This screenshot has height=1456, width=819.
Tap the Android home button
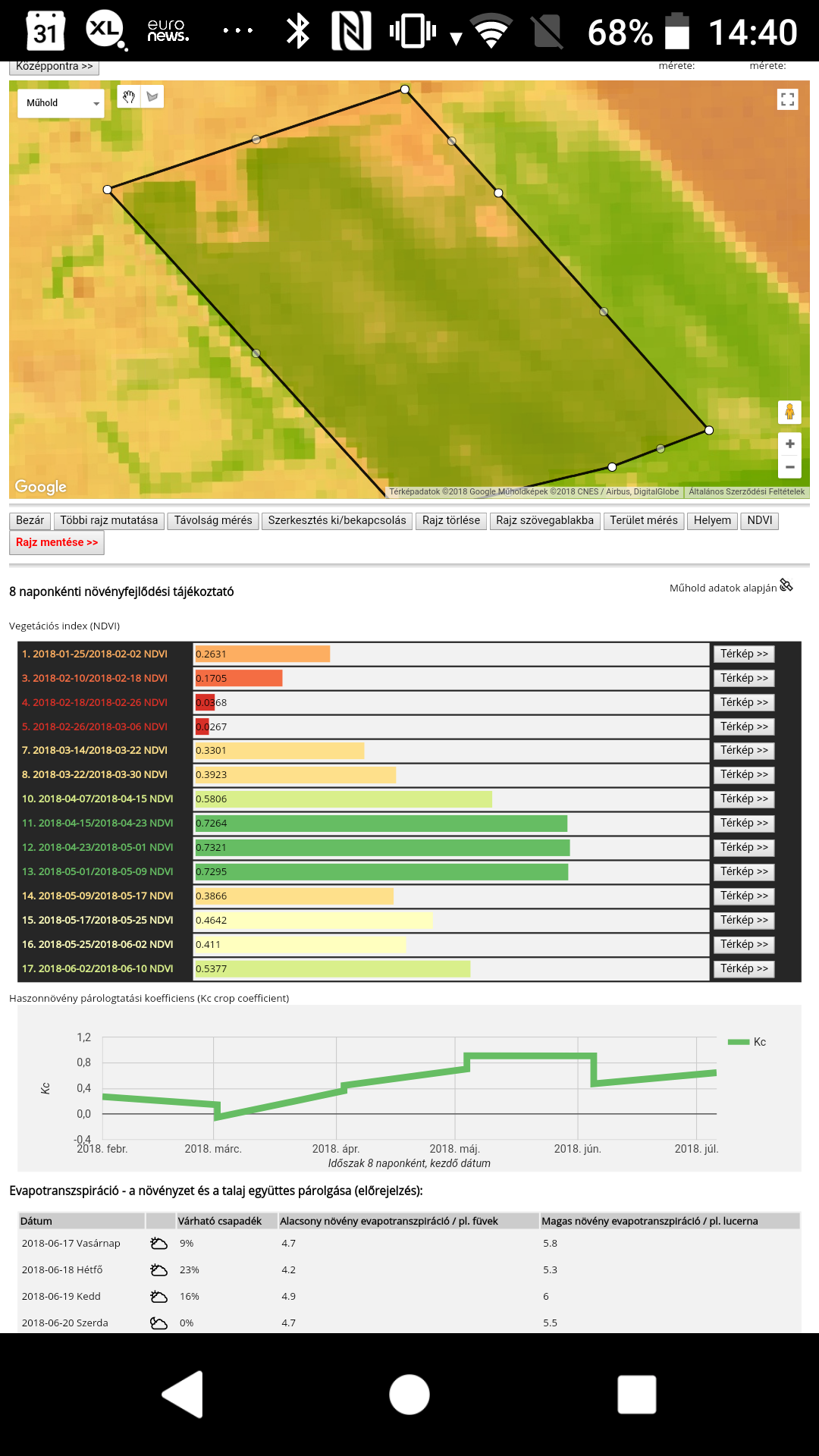[409, 1394]
